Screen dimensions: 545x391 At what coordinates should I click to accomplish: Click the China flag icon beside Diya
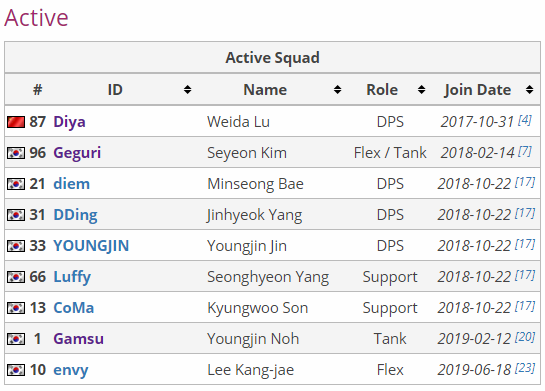click(16, 122)
